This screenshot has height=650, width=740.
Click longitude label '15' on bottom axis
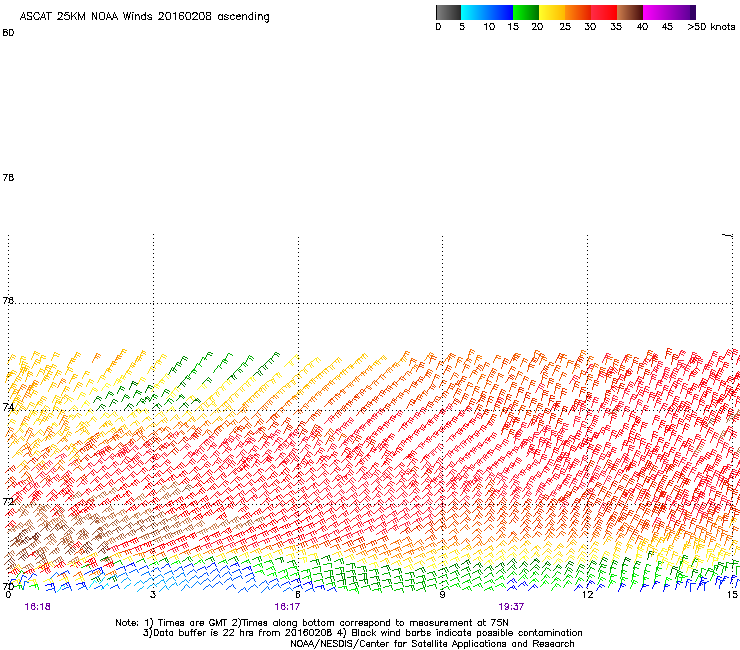tap(732, 594)
